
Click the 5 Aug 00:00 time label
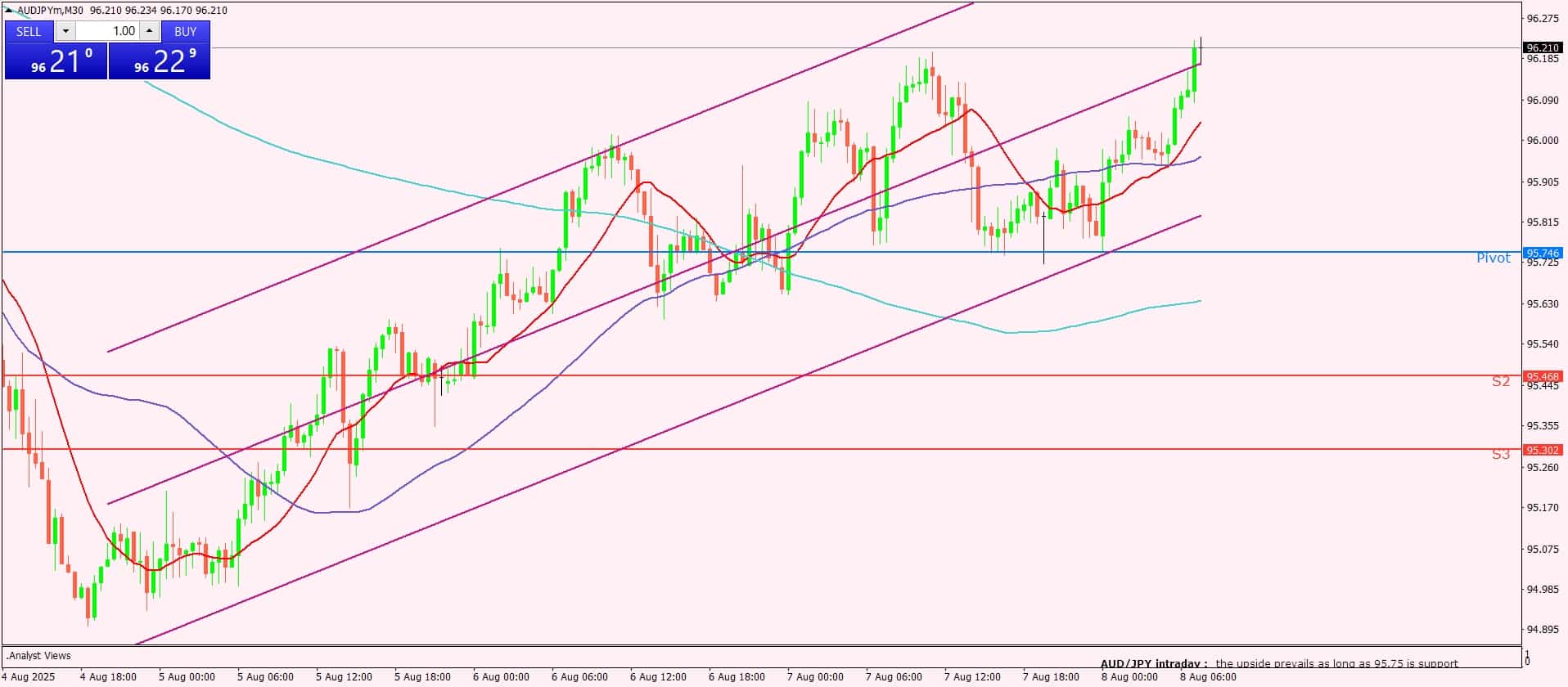187,676
